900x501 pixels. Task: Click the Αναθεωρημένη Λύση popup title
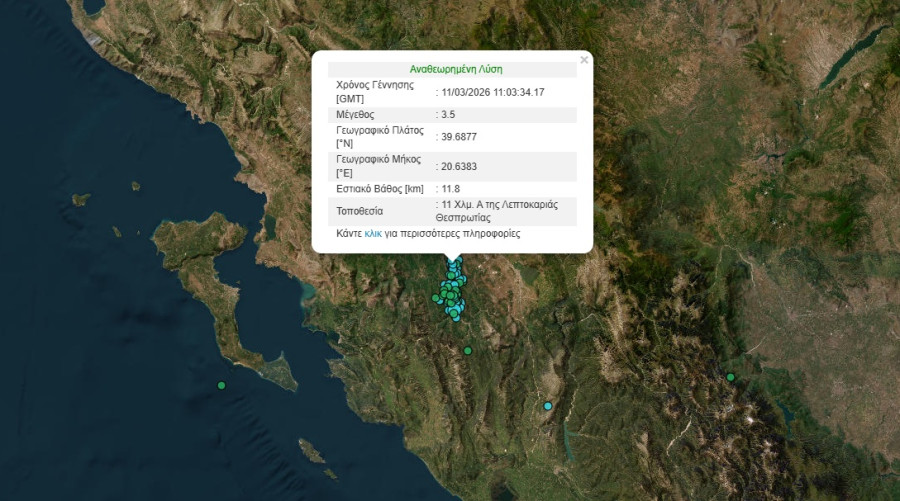(456, 69)
